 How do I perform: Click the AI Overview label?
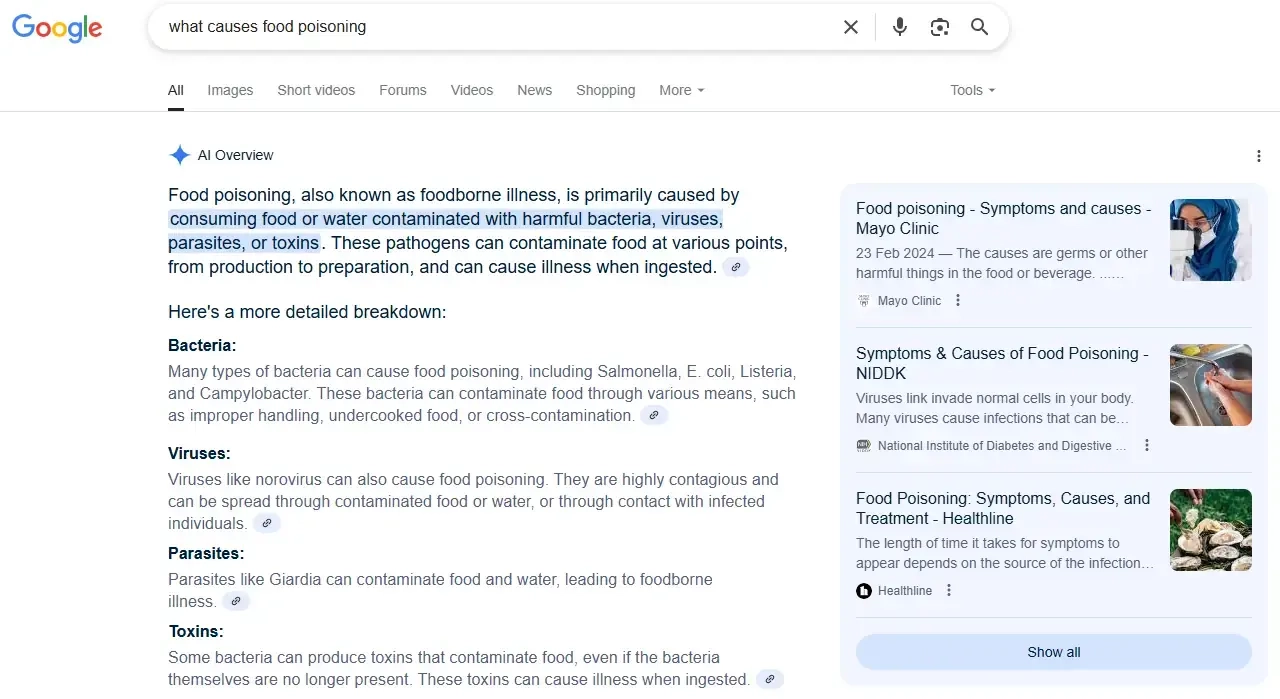235,155
